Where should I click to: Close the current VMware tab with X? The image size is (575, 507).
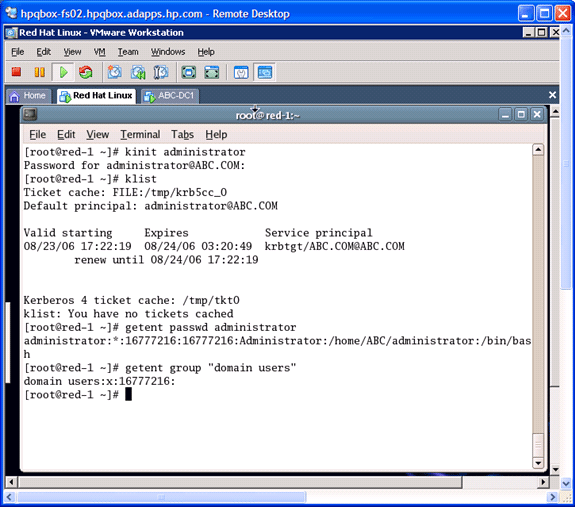pyautogui.click(x=552, y=95)
